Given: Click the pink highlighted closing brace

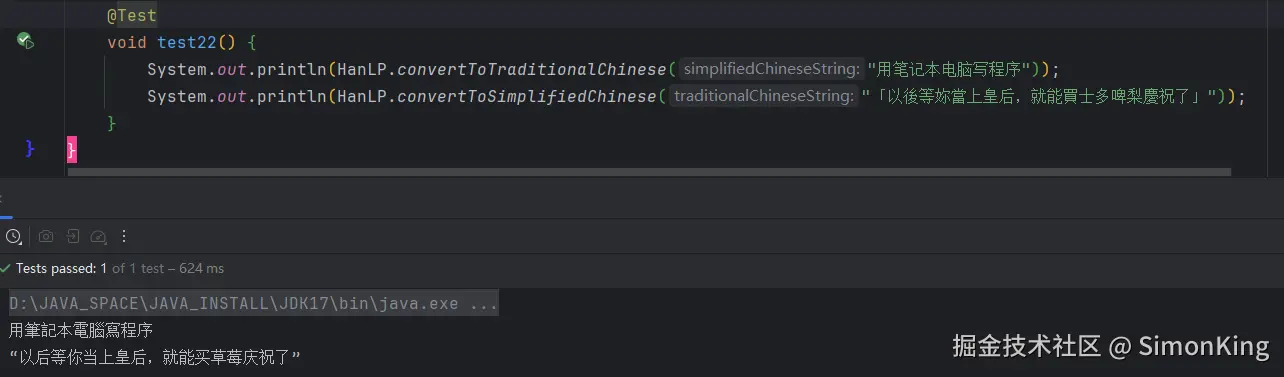Looking at the screenshot, I should 71,149.
